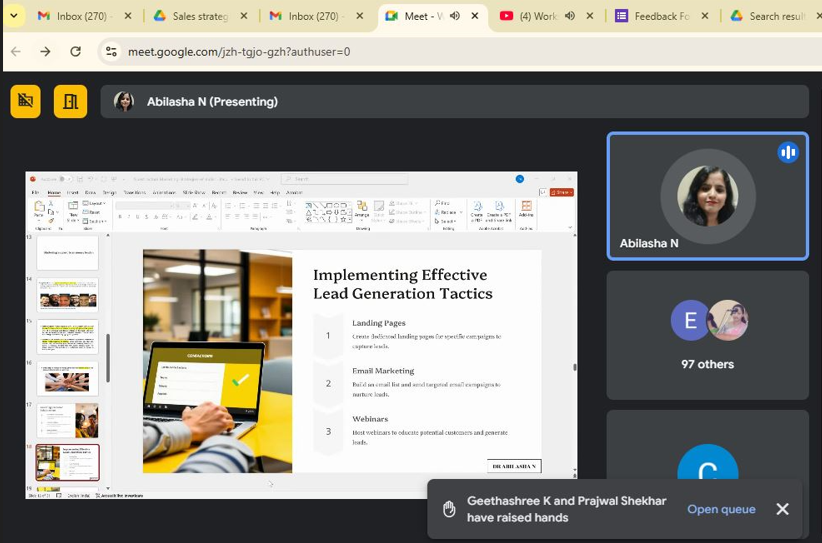Go back using browser back arrow
Image resolution: width=822 pixels, height=543 pixels.
click(16, 51)
